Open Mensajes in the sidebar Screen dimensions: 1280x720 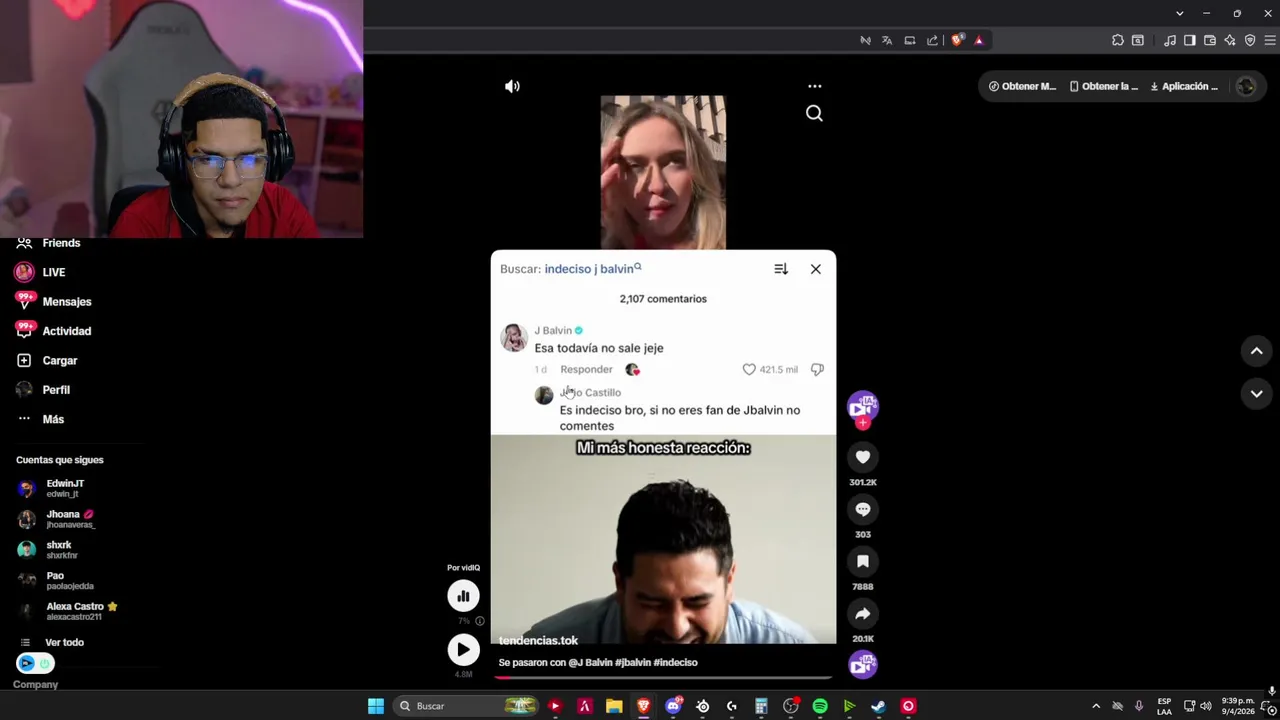click(x=67, y=301)
